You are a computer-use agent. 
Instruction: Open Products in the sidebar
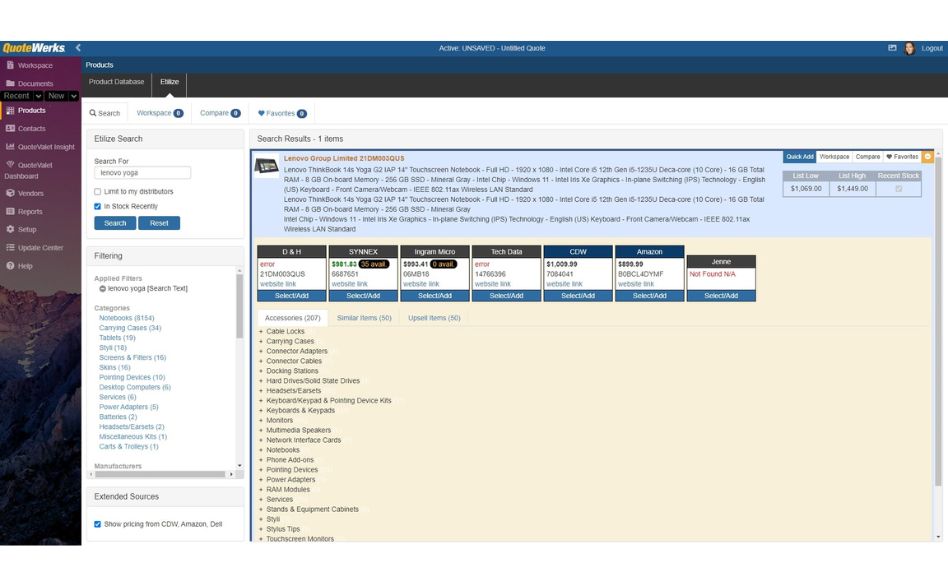pos(31,111)
